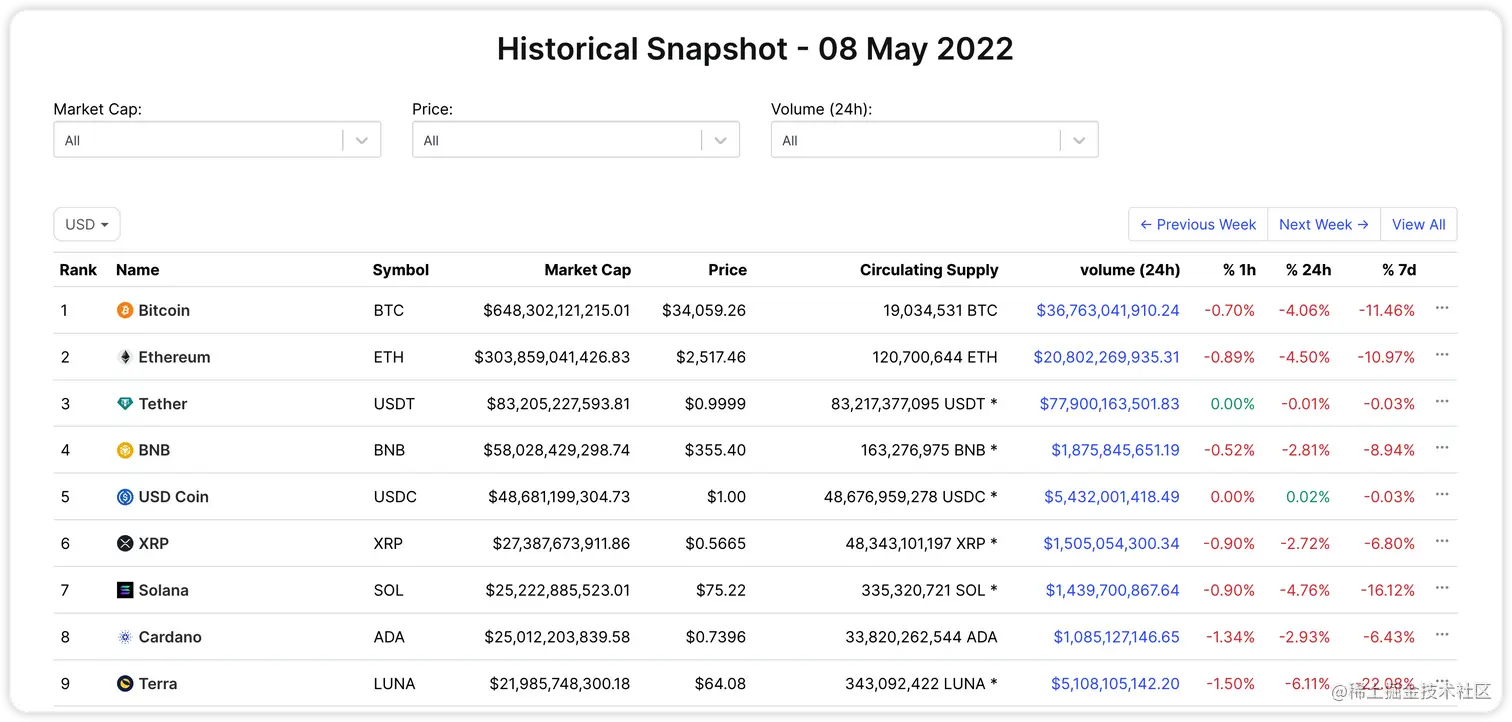The image size is (1512, 722).
Task: Click Solana 7d change -16.12%
Action: point(1387,590)
